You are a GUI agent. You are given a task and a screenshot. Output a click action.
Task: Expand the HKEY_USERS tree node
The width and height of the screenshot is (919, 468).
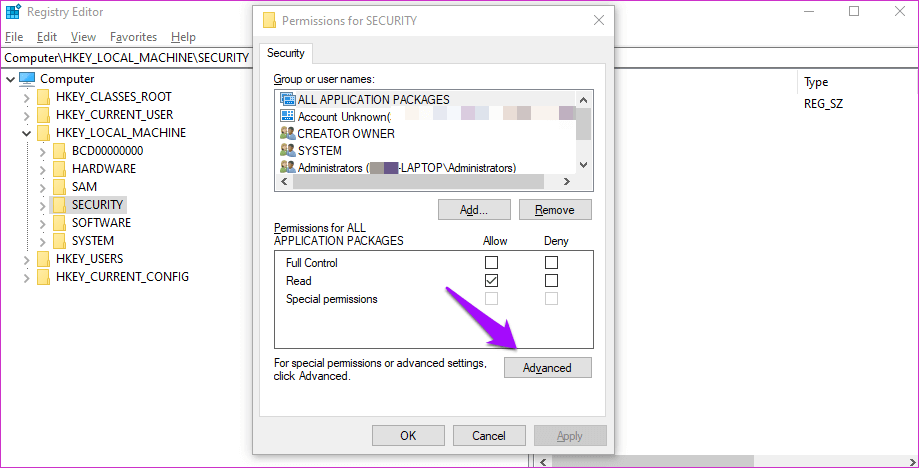(x=26, y=259)
